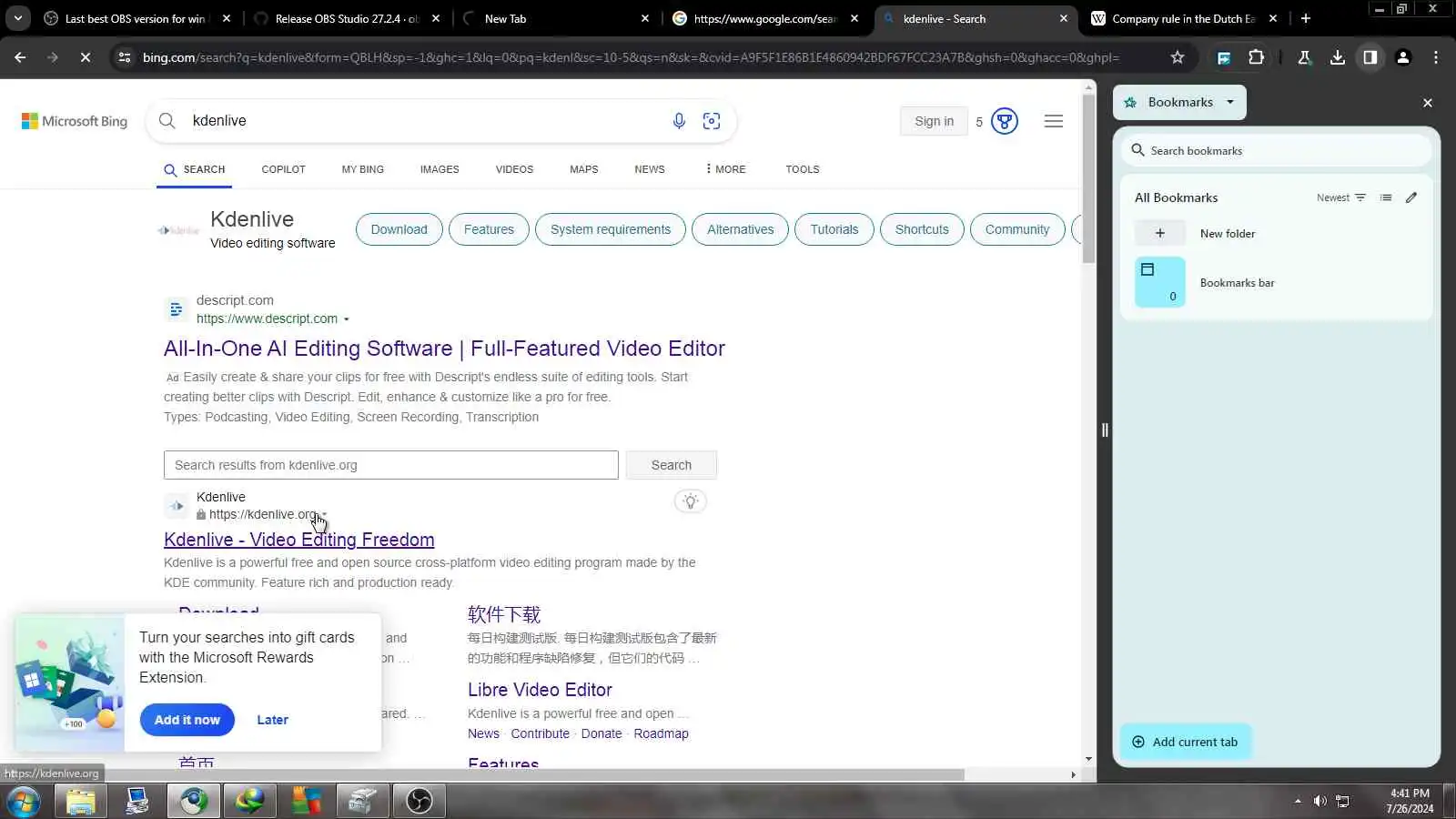Toggle the browser side panel
Viewport: 1456px width, 819px height.
(1370, 57)
